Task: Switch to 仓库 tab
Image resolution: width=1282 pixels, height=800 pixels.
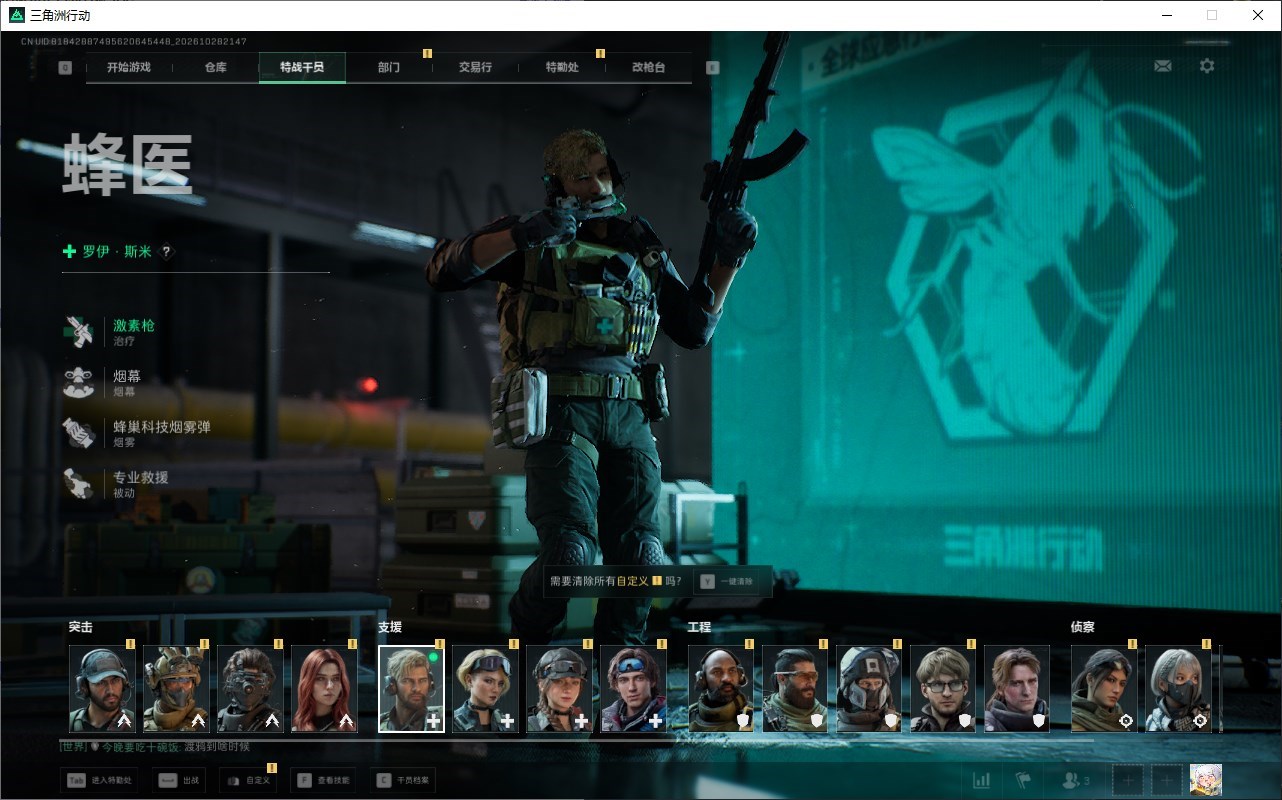Action: [215, 67]
